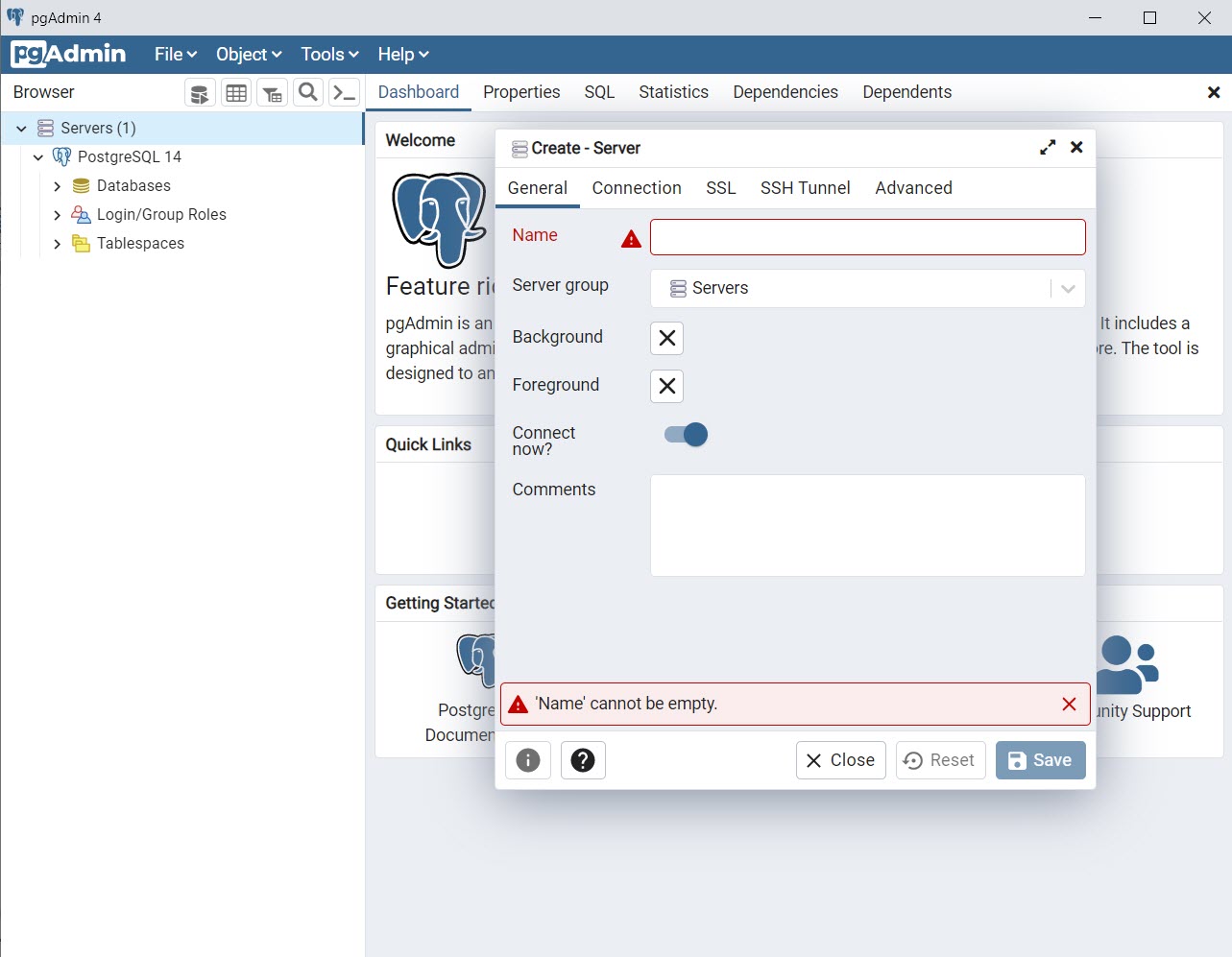The height and width of the screenshot is (957, 1232).
Task: Maximize the Create - Server dialog
Action: (1048, 148)
